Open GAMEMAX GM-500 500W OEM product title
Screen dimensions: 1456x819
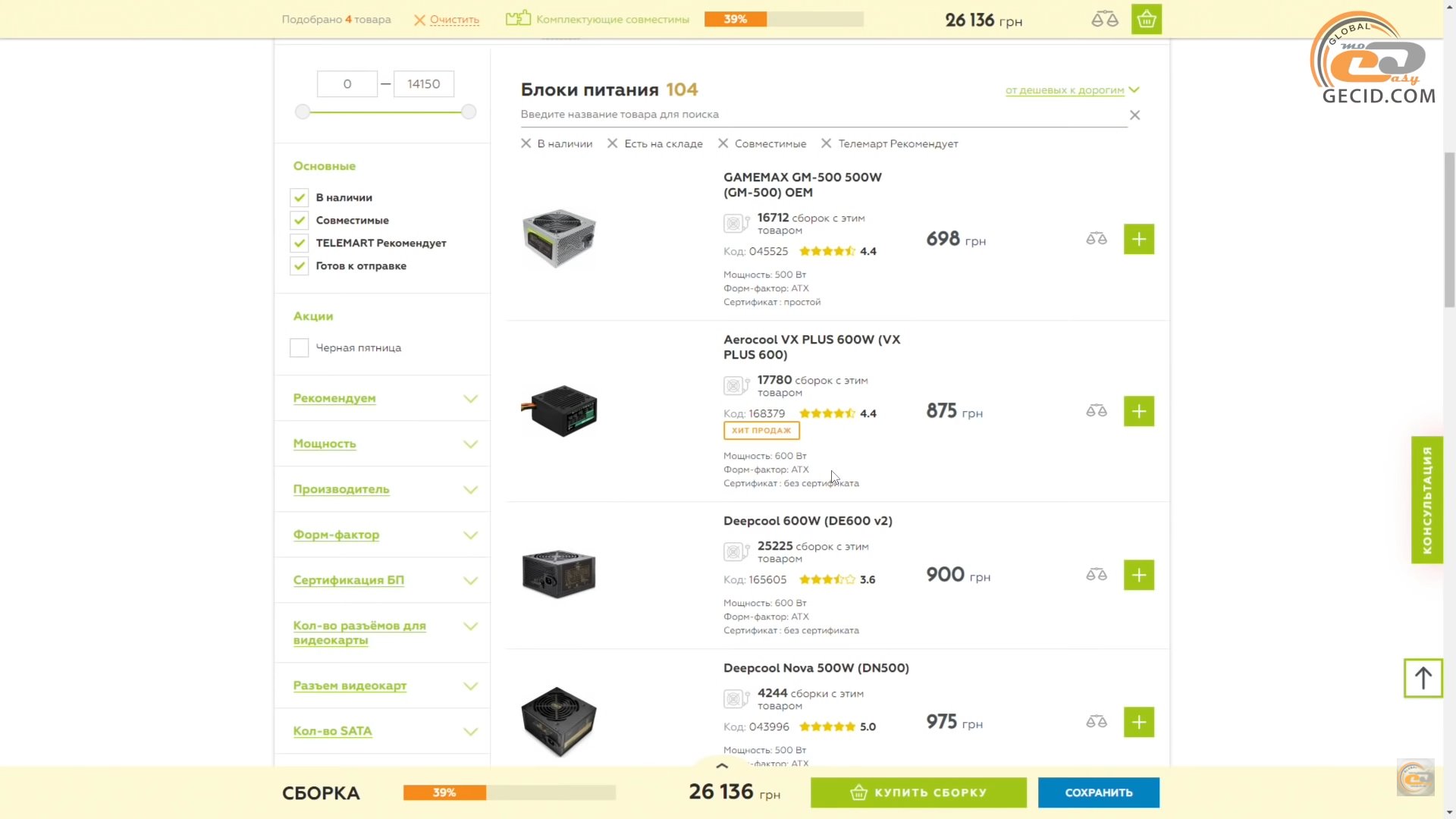[802, 185]
